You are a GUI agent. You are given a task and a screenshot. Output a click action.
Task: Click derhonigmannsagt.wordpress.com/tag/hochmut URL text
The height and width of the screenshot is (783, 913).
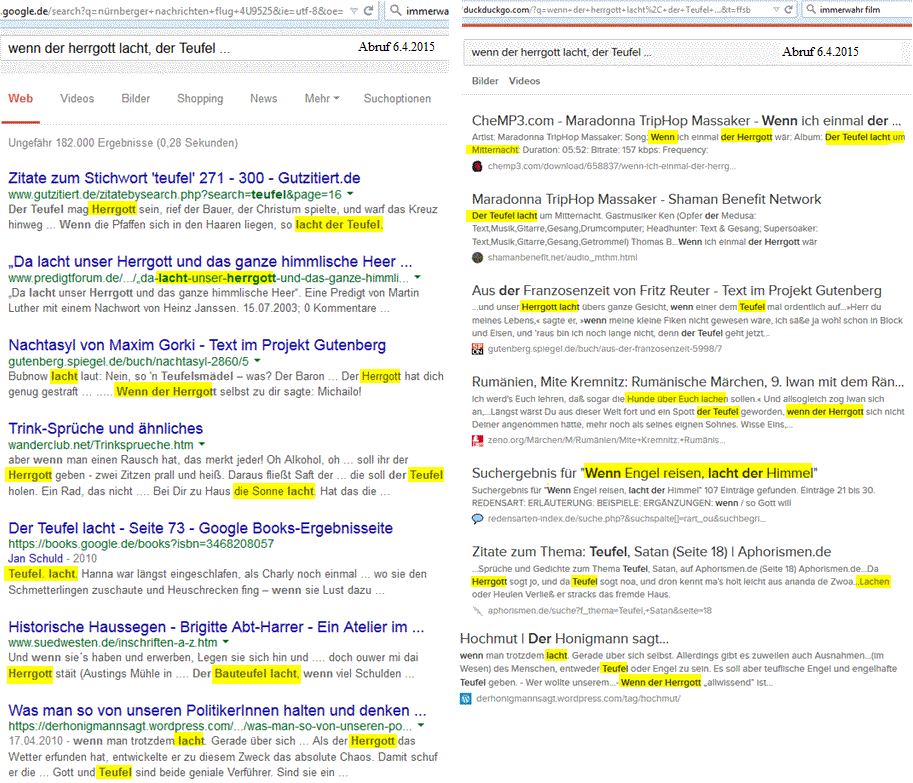tap(578, 699)
